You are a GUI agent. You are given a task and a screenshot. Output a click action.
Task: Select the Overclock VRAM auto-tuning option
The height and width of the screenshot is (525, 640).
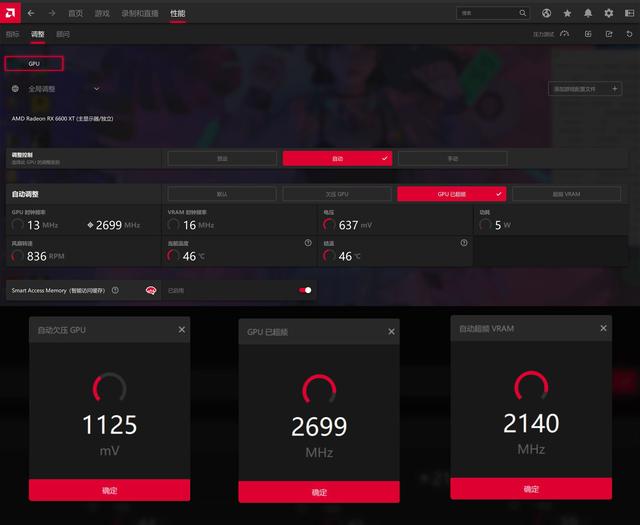click(567, 194)
